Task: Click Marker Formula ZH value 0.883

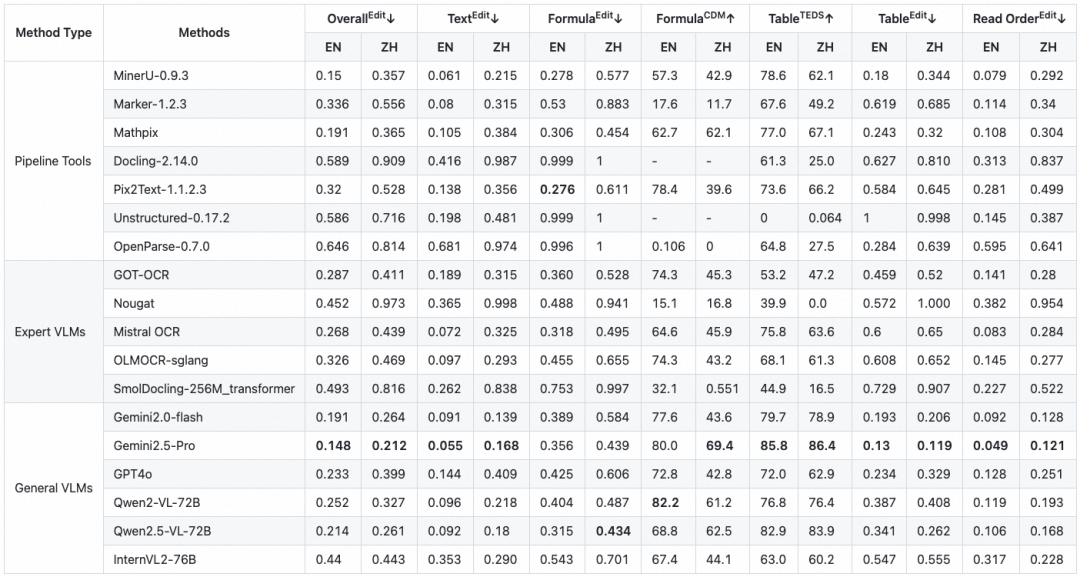Action: 612,104
